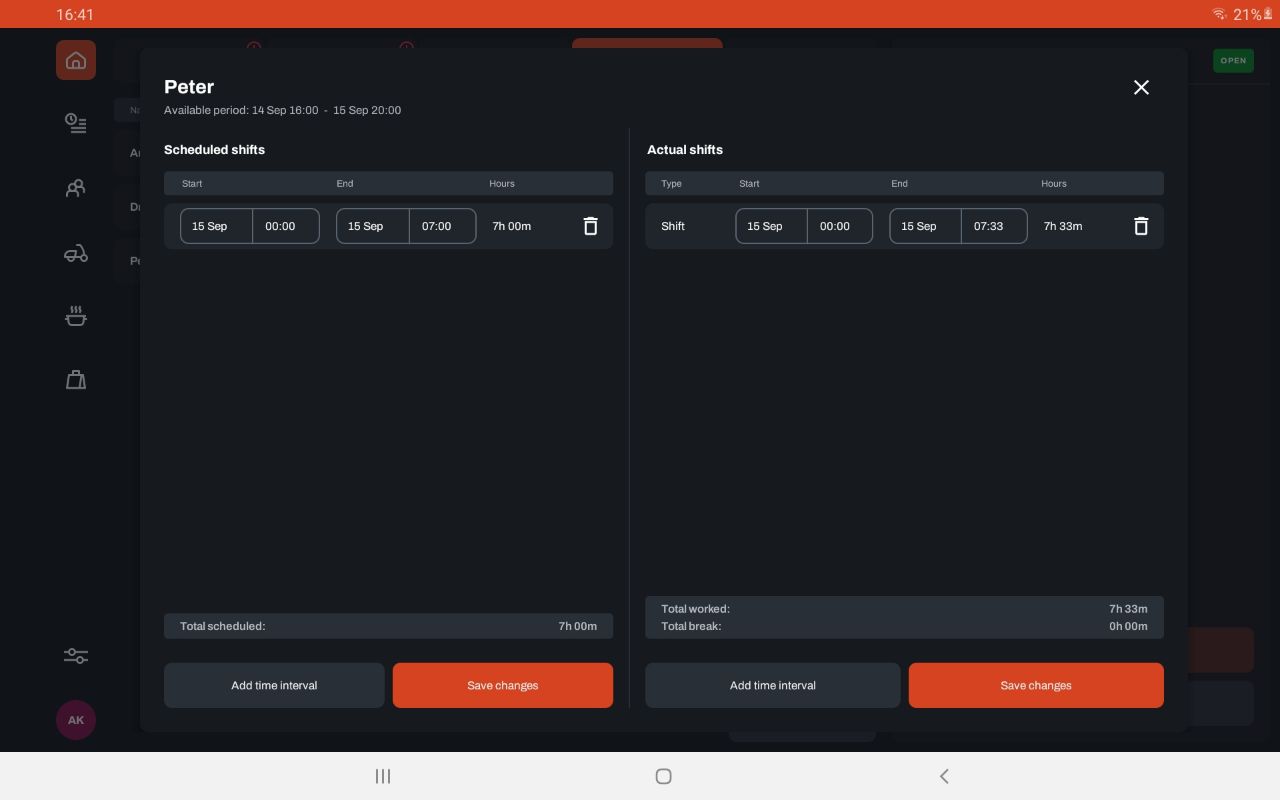1280x800 pixels.
Task: Edit actual shift end time 07:33
Action: pos(993,226)
